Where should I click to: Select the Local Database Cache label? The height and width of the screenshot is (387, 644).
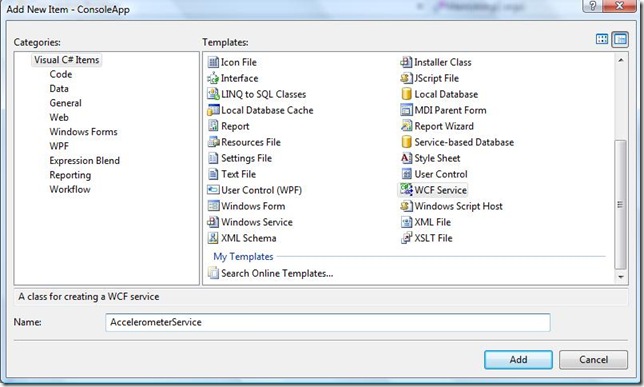click(267, 111)
